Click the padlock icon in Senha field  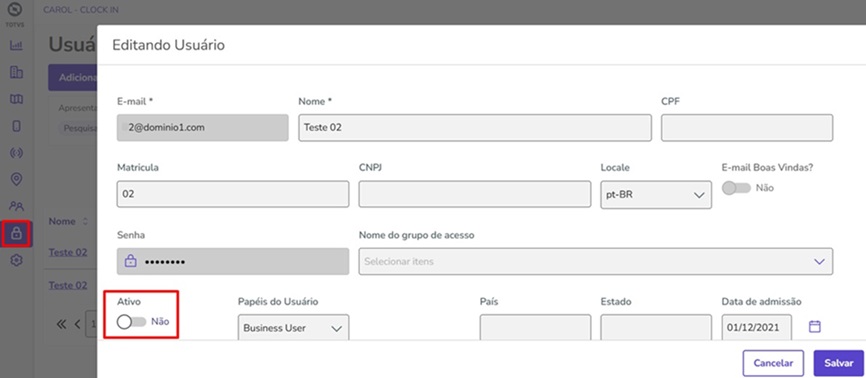point(130,261)
